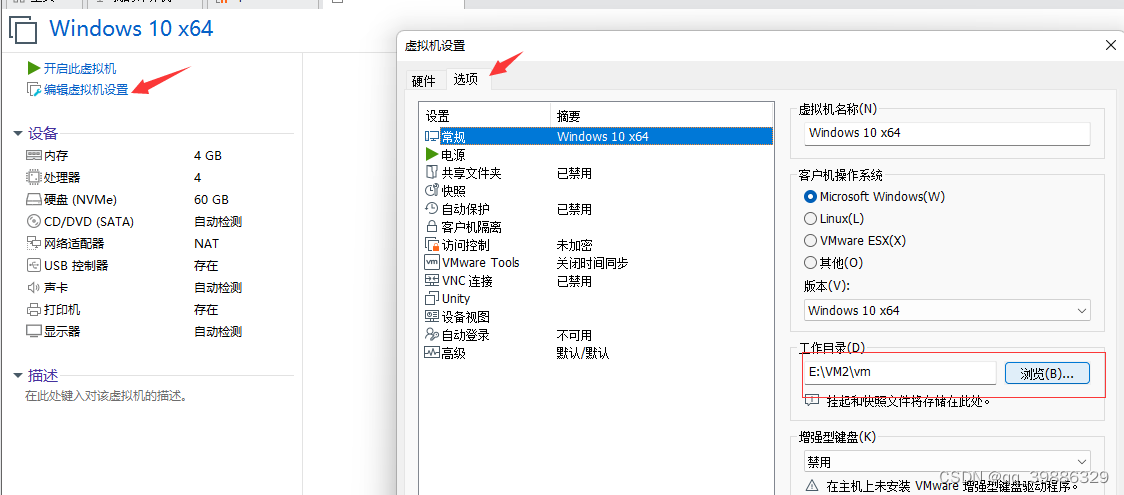
Task: Click the 编辑虚拟机设置 link
Action: pos(86,90)
